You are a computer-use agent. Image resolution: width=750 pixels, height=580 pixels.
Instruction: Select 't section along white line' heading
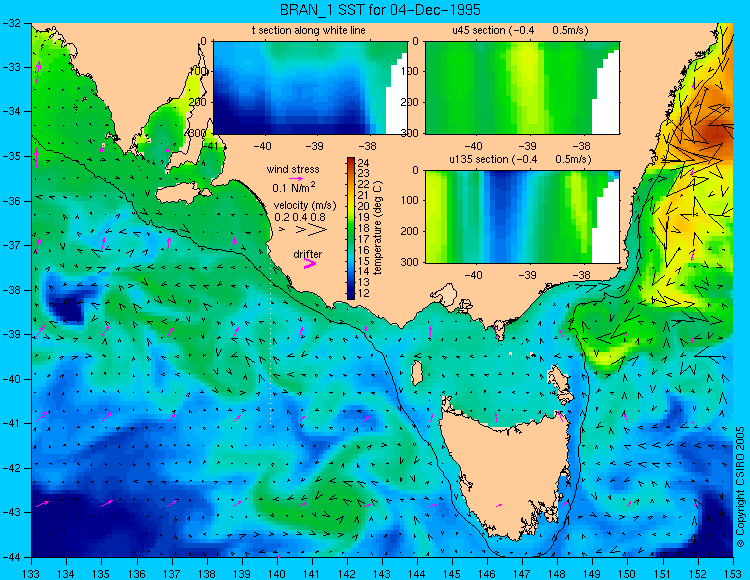pyautogui.click(x=309, y=30)
